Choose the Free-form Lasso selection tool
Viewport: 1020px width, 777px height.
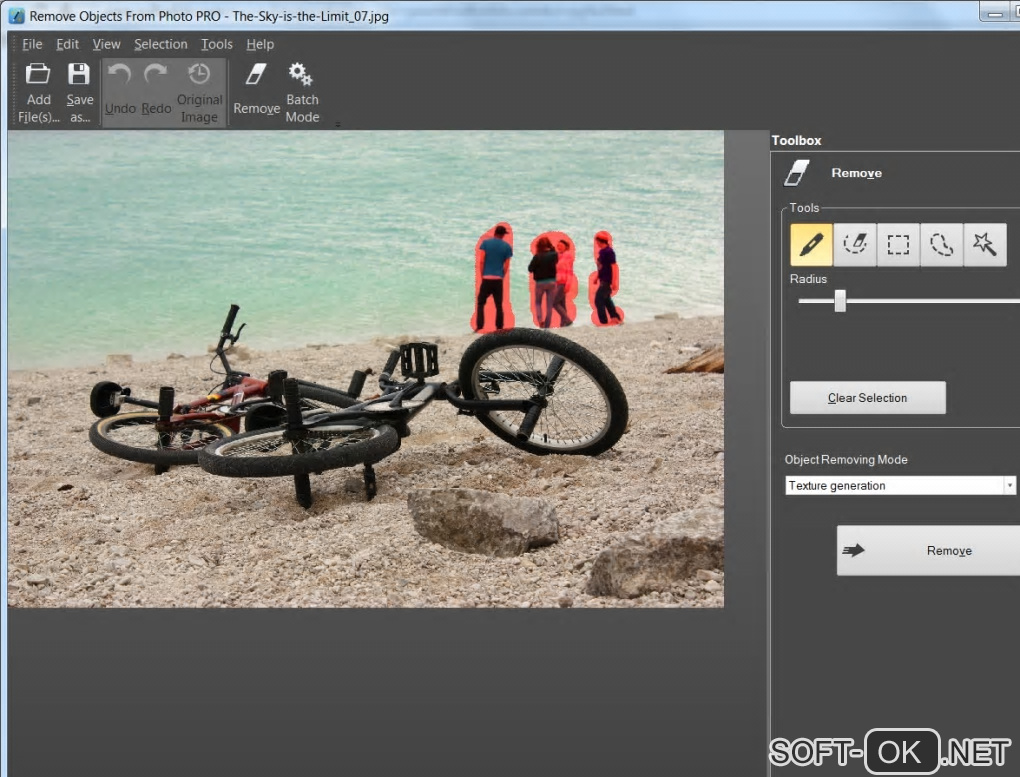pyautogui.click(x=941, y=245)
